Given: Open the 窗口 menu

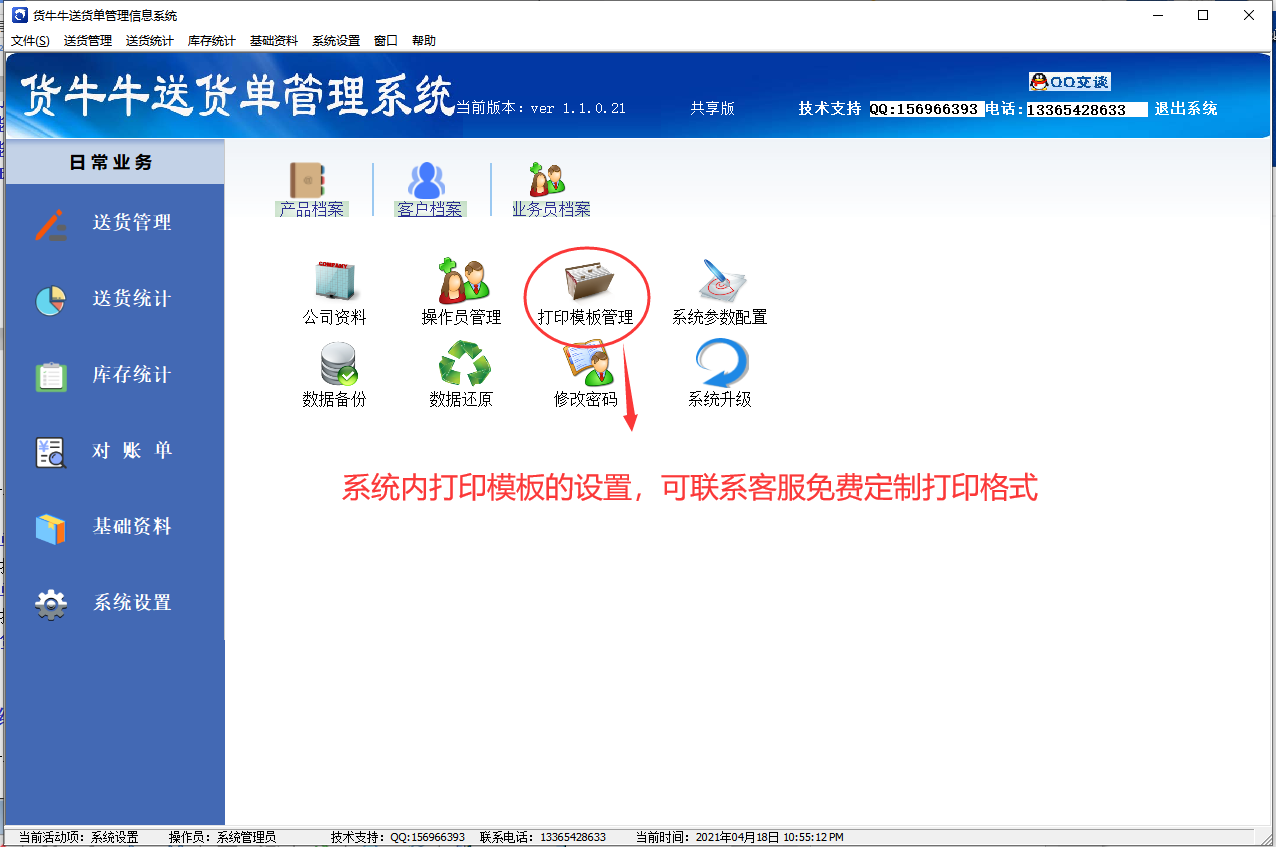Looking at the screenshot, I should coord(386,41).
